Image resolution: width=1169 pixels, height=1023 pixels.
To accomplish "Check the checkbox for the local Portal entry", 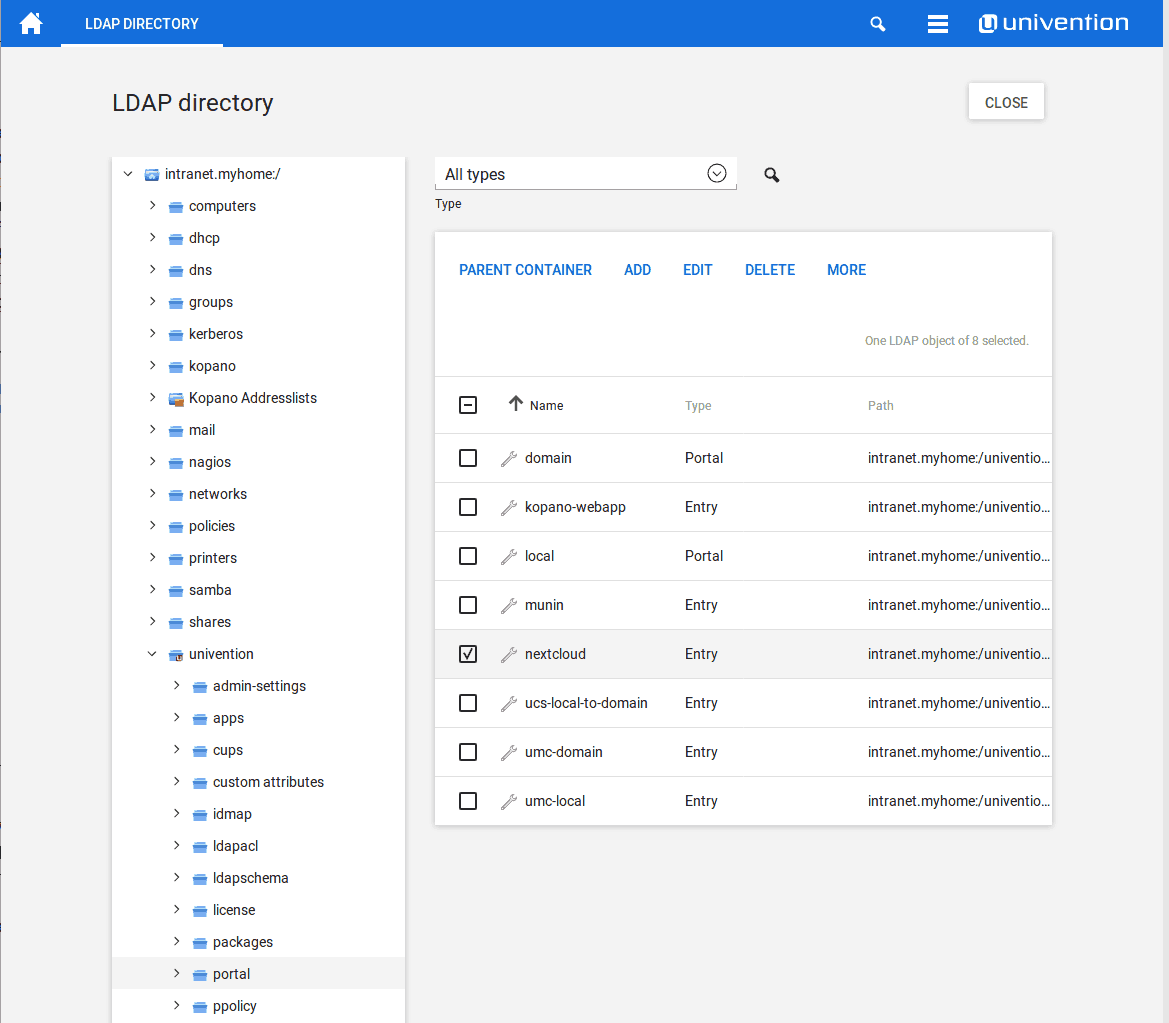I will [467, 555].
